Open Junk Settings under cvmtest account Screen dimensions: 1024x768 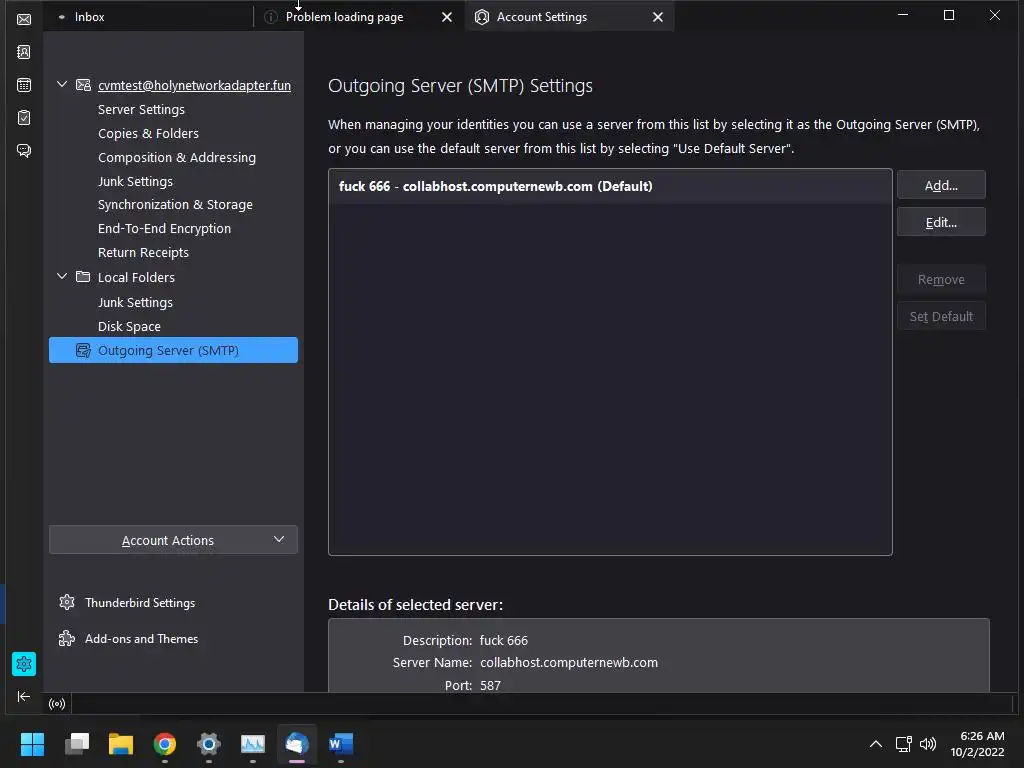135,181
